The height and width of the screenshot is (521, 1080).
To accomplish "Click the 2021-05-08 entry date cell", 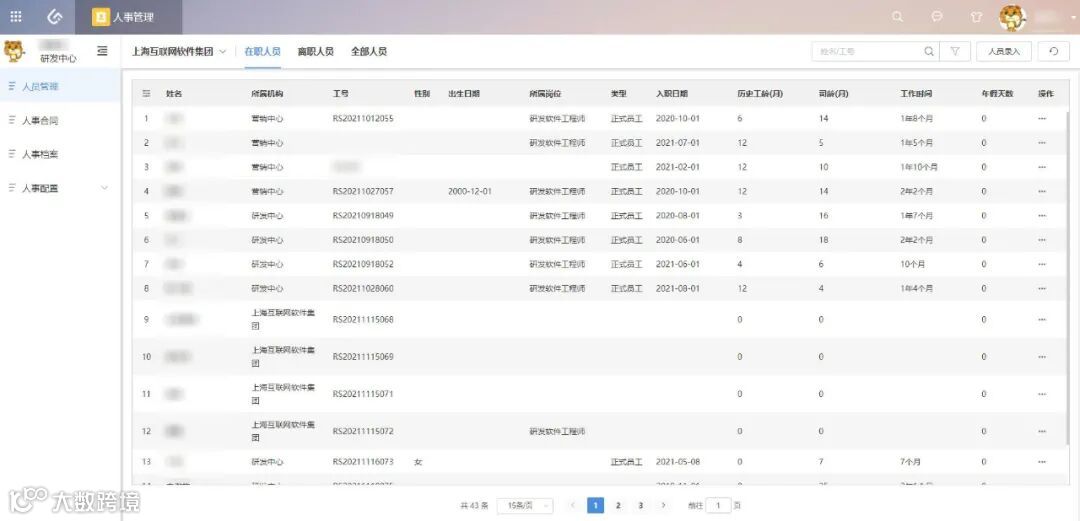I will click(x=678, y=462).
